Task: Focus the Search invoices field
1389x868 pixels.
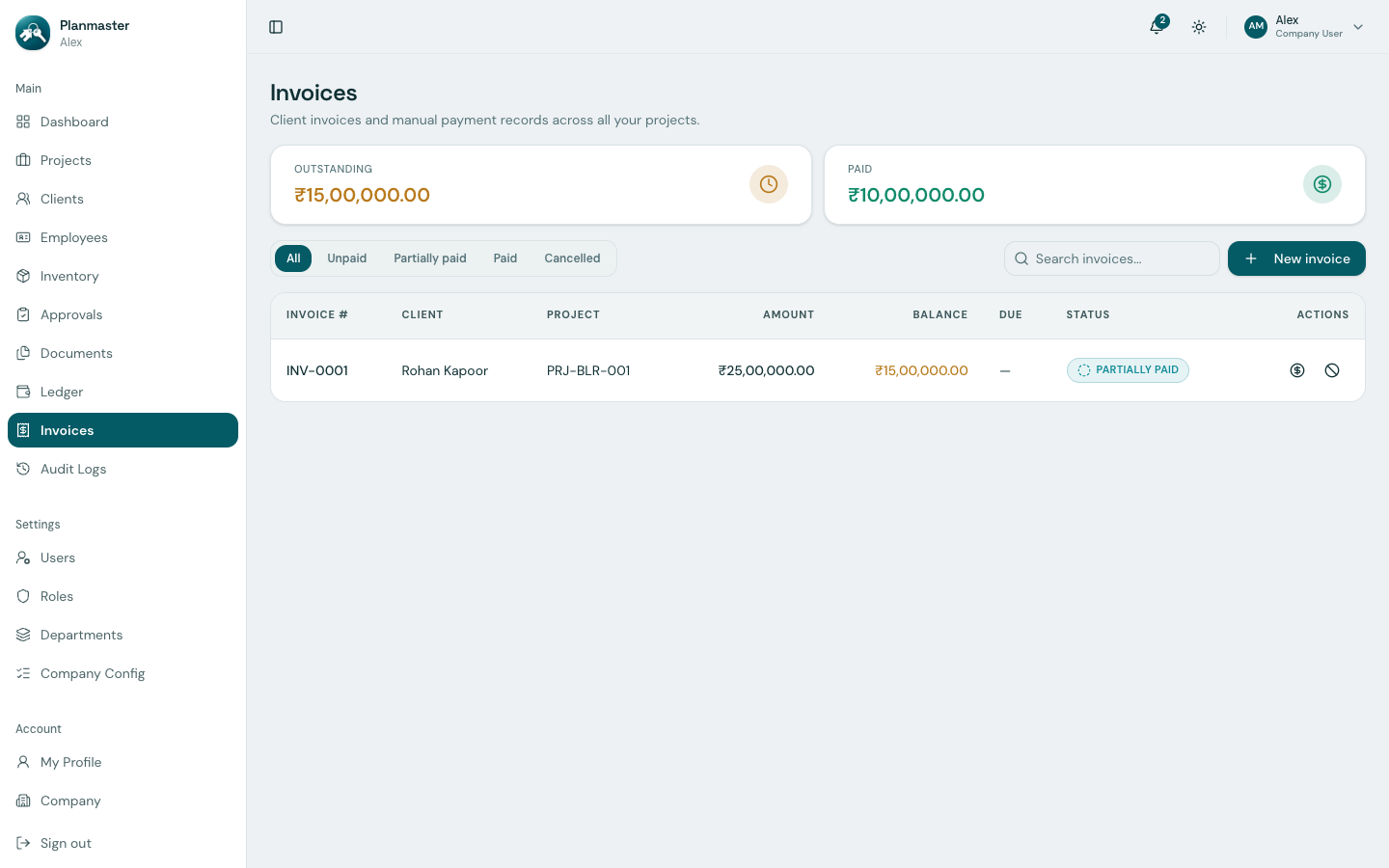Action: click(1112, 258)
